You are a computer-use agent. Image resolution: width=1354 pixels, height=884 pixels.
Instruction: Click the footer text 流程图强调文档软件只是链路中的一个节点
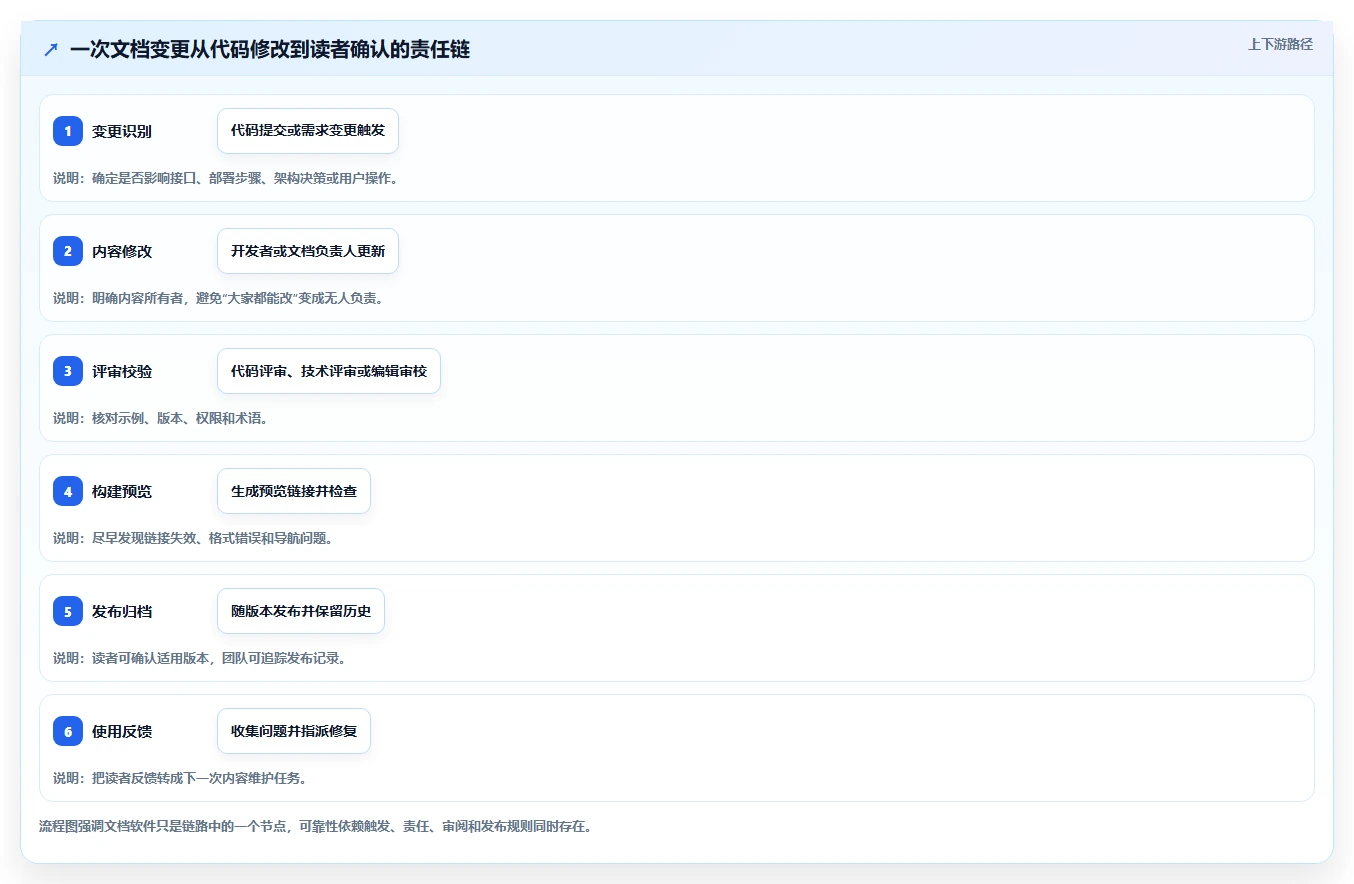315,827
